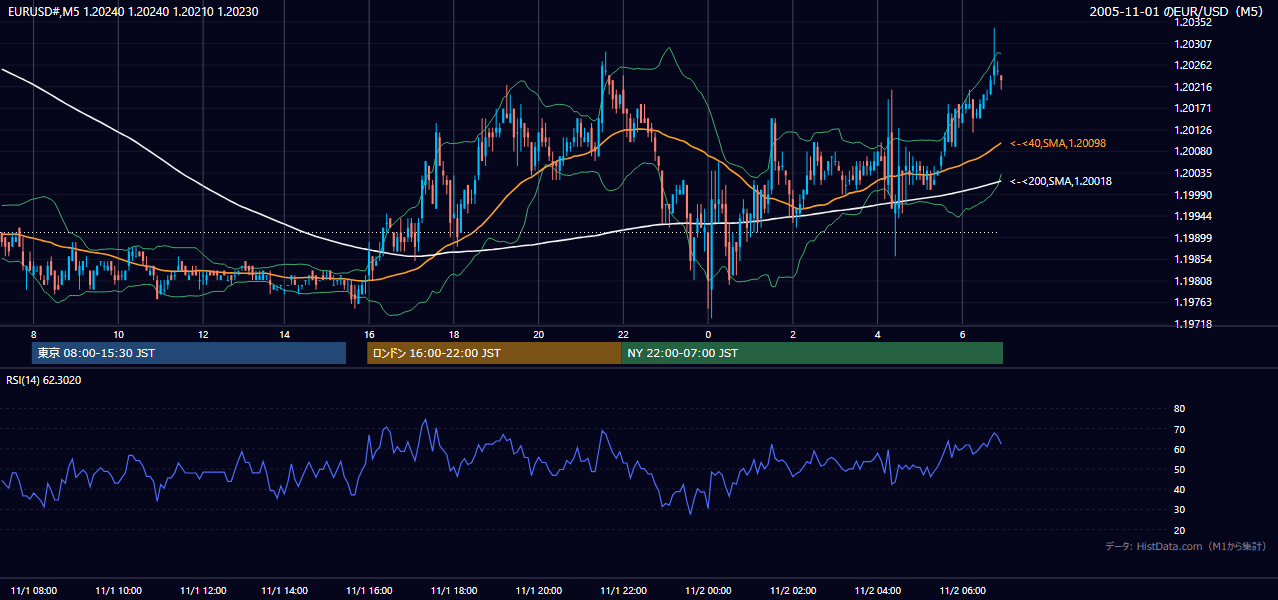Click the RSI 60 level label
This screenshot has width=1278, height=600.
point(1179,449)
